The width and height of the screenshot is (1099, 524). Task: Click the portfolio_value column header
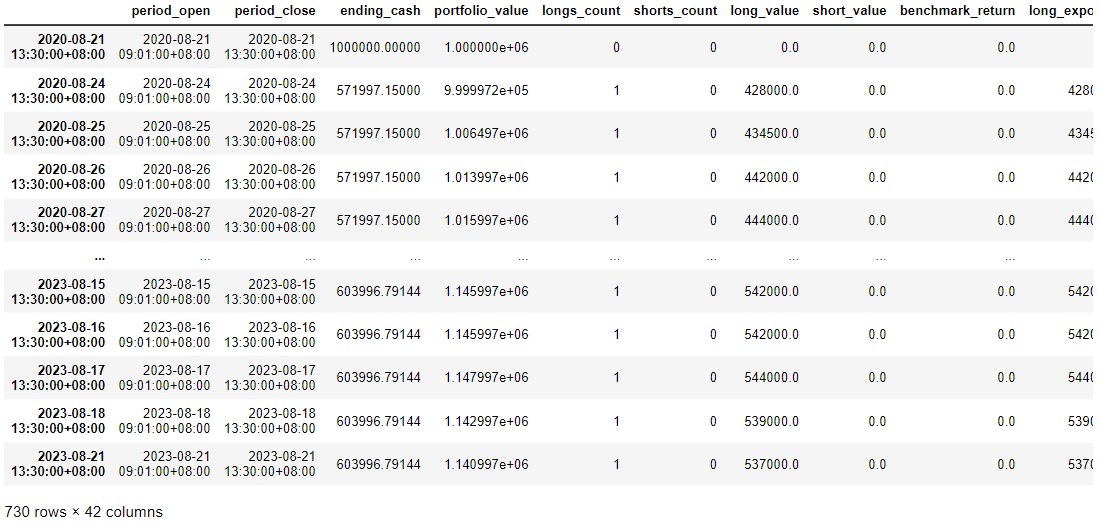tap(481, 11)
